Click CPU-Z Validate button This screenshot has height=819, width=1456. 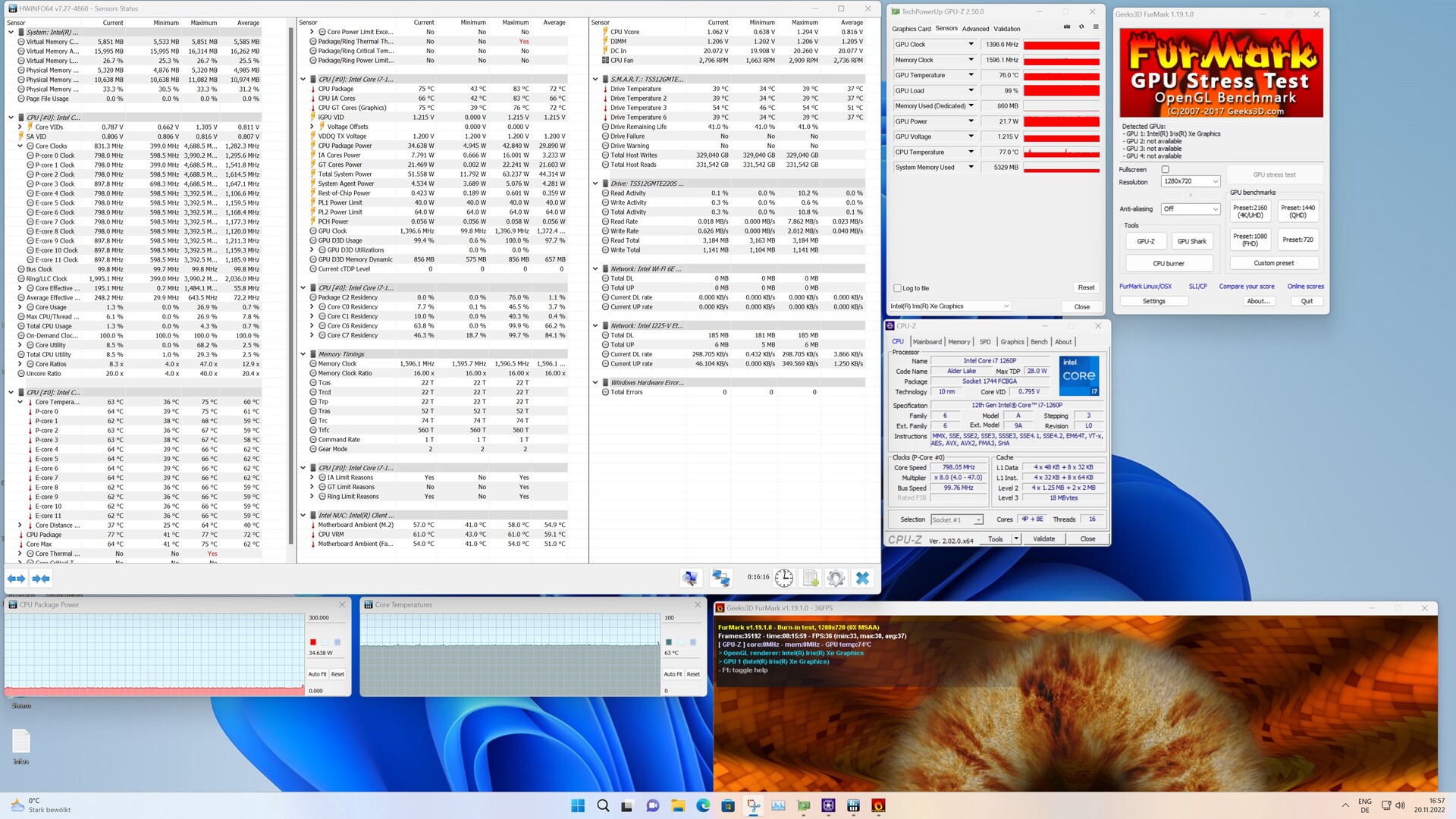[1043, 539]
